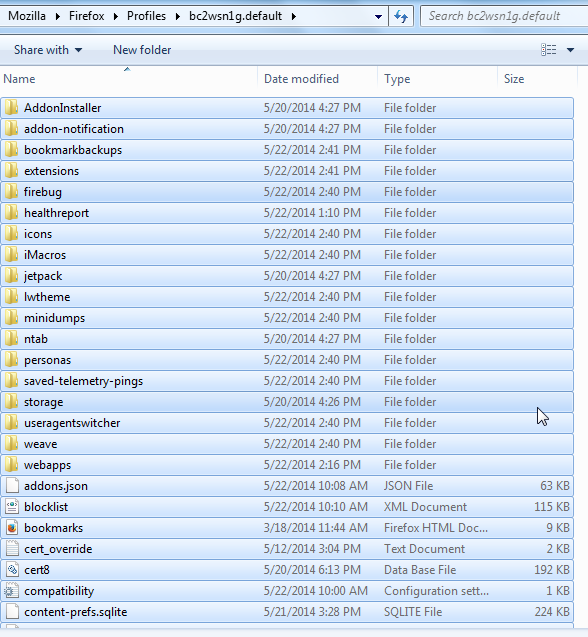Click the 'Configuration sett...' type cell

[436, 591]
